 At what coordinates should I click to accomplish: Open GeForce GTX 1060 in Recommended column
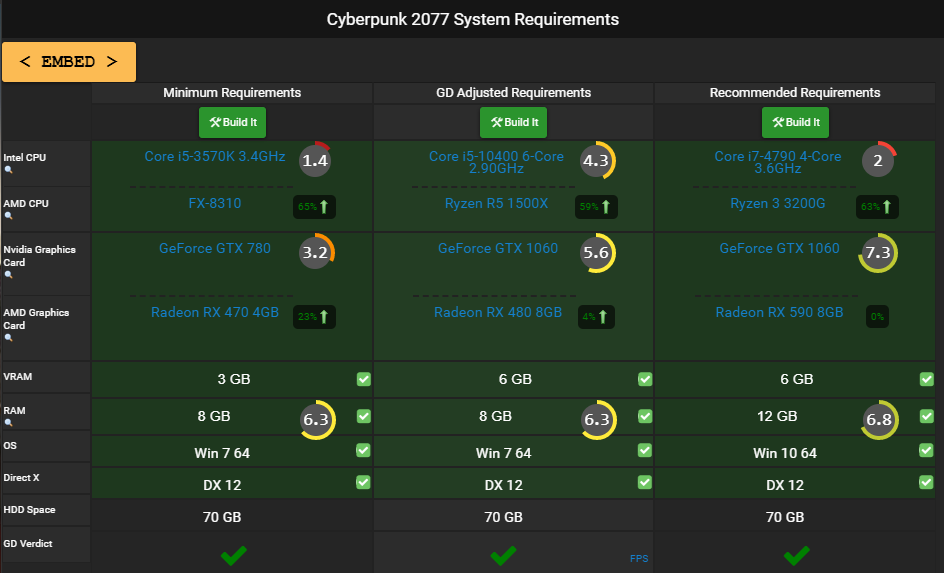coord(779,249)
